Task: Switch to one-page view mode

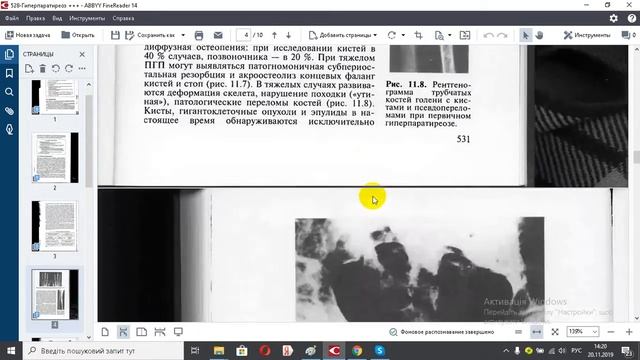Action: (105, 332)
